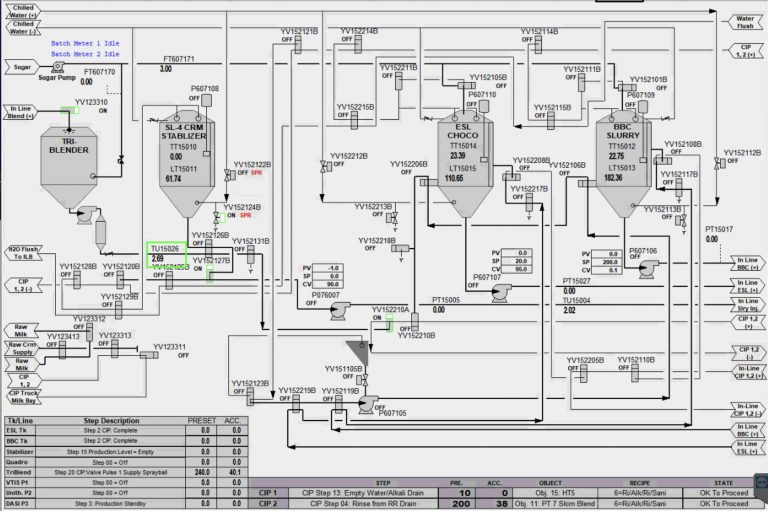Toggle valve YV152114B
The height and width of the screenshot is (511, 768).
(x=538, y=45)
